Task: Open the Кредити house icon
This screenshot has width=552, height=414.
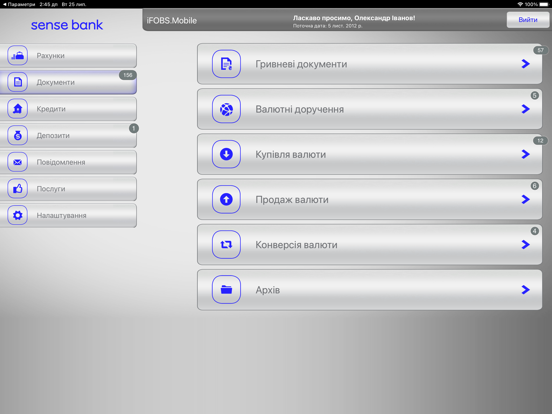Action: (x=18, y=109)
